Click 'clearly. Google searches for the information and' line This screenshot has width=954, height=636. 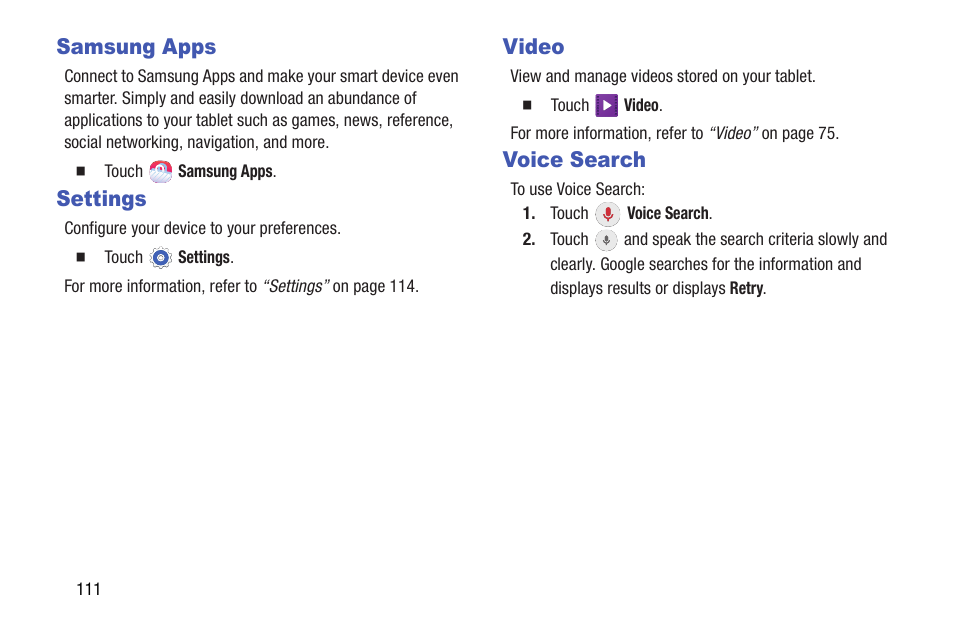[706, 264]
